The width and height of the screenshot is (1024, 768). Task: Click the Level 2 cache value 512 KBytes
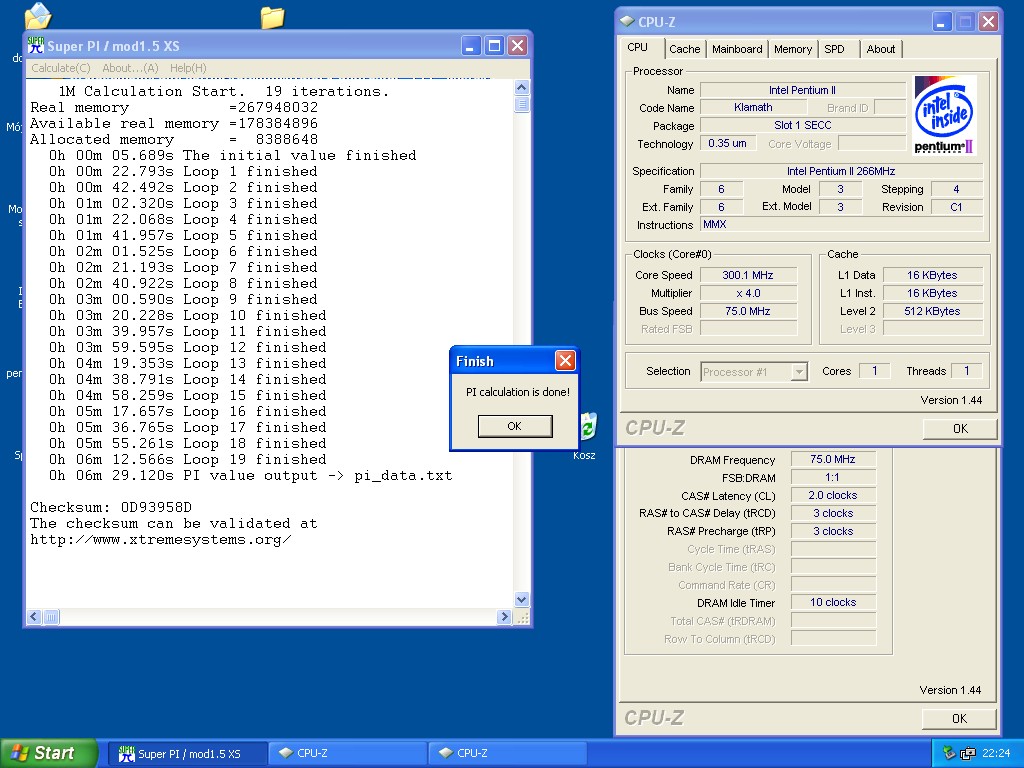click(x=933, y=311)
